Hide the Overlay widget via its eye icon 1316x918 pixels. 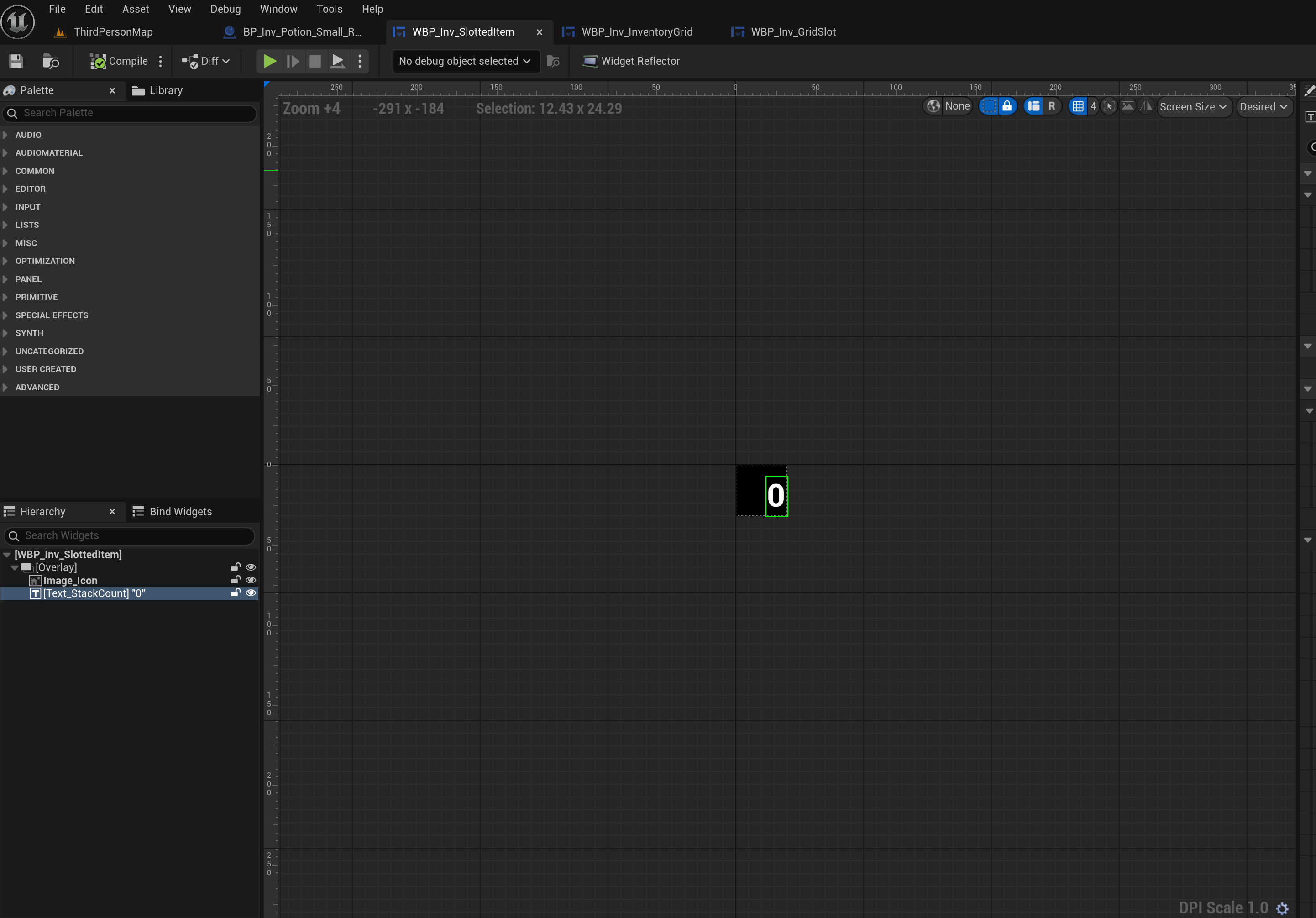coord(251,567)
